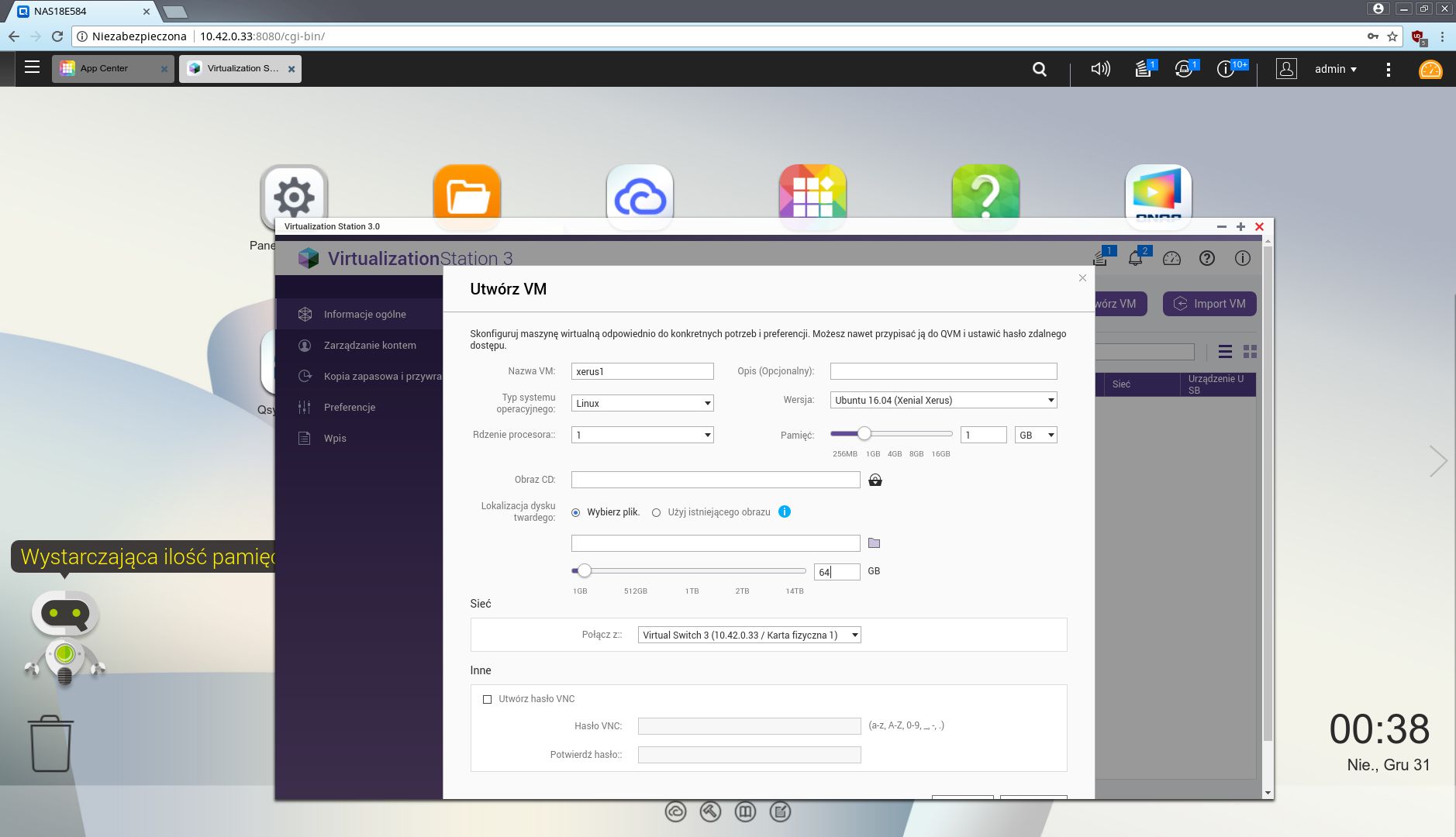The image size is (1456, 837).
Task: Click the user profile icon beside admin
Action: pyautogui.click(x=1286, y=69)
